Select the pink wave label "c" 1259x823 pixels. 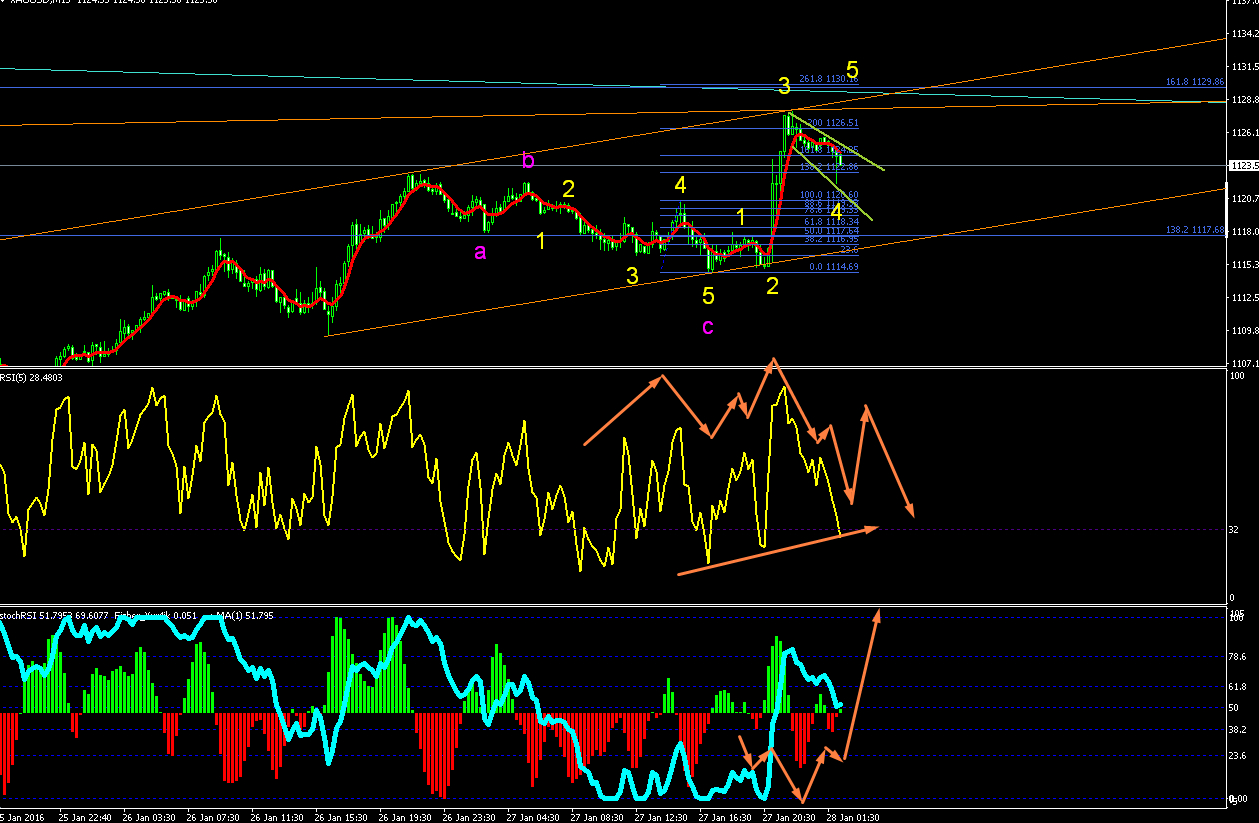[707, 328]
